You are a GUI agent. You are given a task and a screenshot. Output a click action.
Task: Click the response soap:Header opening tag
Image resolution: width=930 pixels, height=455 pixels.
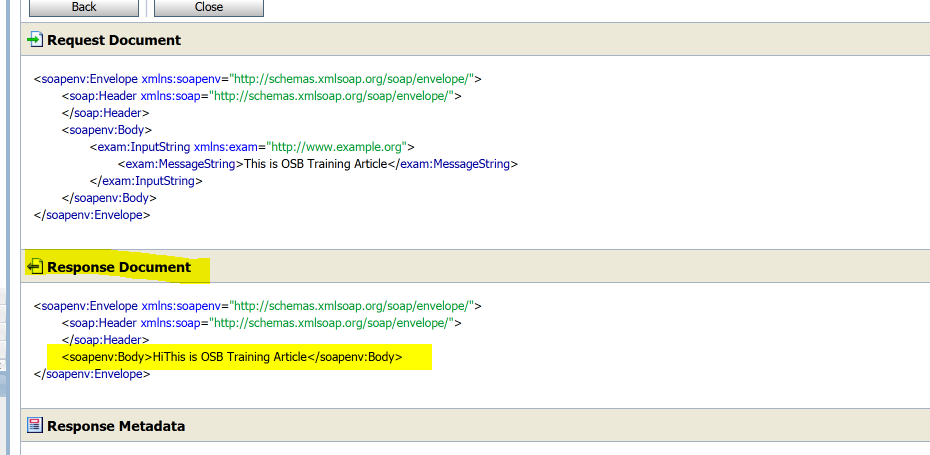click(x=262, y=323)
